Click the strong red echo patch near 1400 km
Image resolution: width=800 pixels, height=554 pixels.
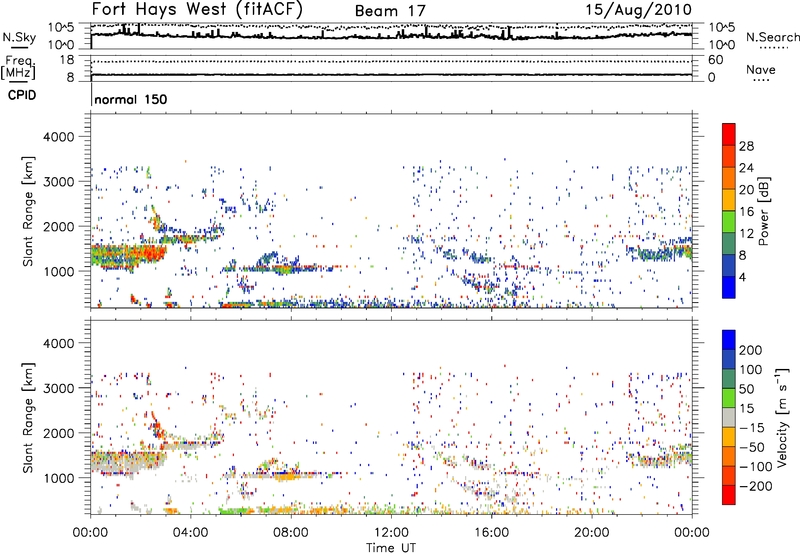pyautogui.click(x=148, y=252)
